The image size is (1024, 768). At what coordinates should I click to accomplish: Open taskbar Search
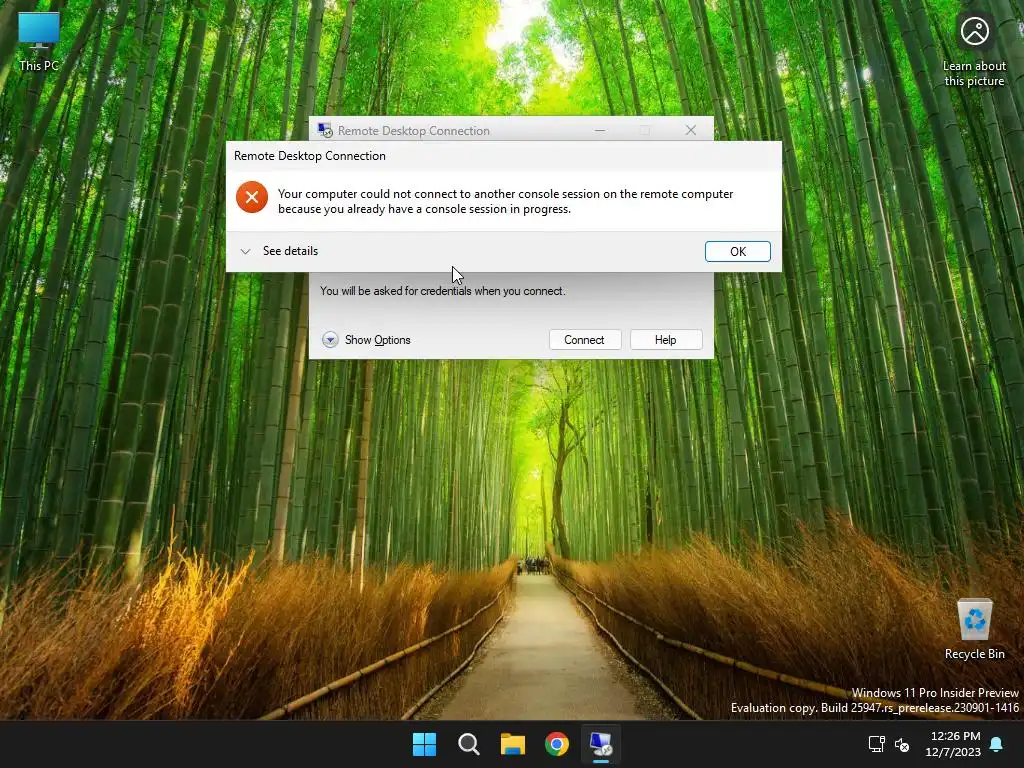click(469, 744)
